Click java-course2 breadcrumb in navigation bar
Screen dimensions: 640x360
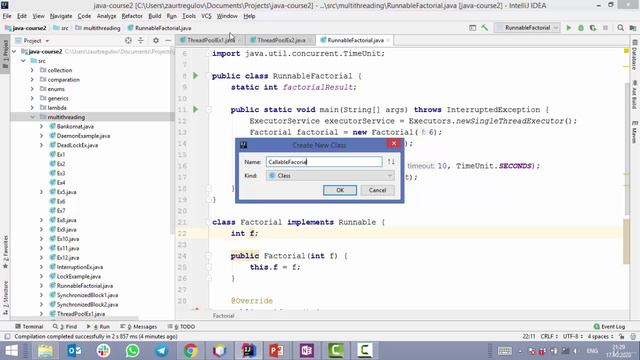pos(25,28)
